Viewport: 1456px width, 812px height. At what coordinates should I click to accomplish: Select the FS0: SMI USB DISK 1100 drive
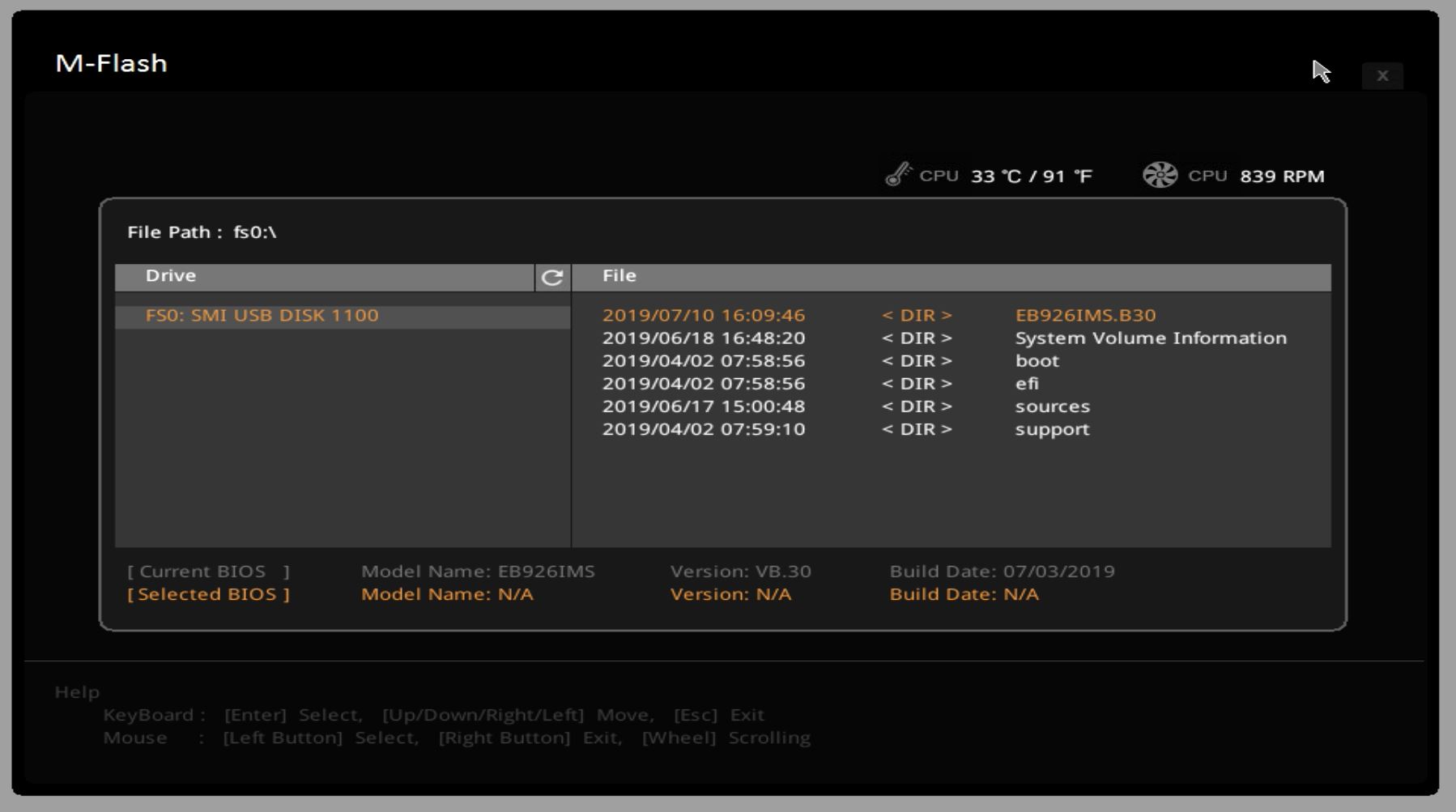262,316
